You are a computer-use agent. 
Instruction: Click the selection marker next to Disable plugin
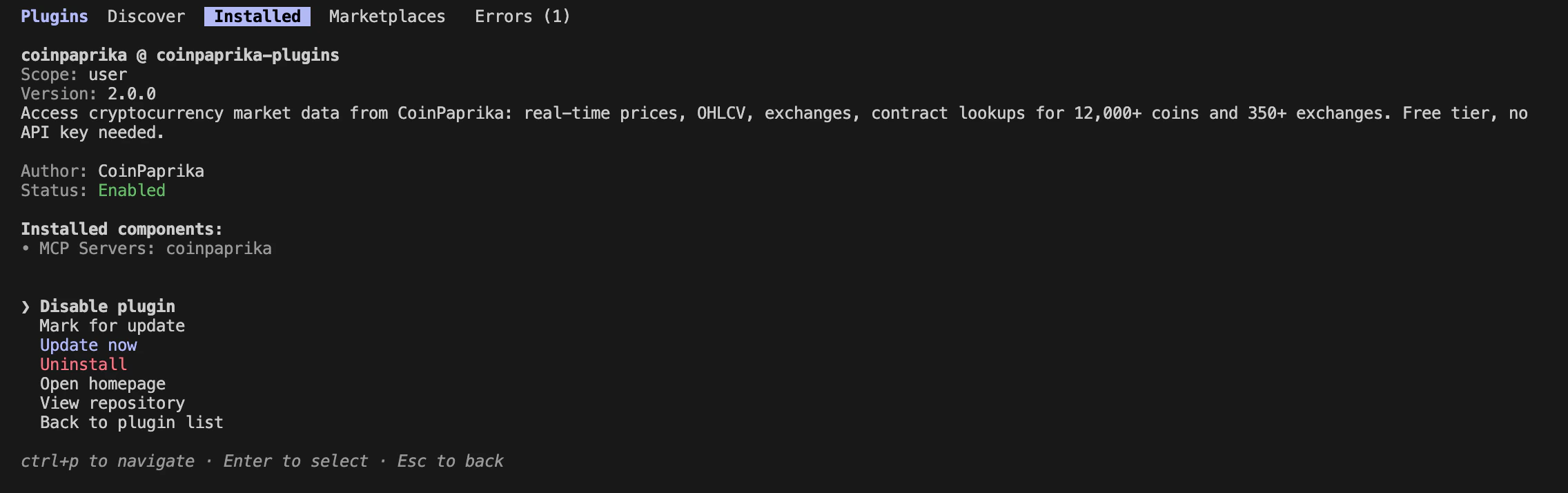[x=26, y=306]
